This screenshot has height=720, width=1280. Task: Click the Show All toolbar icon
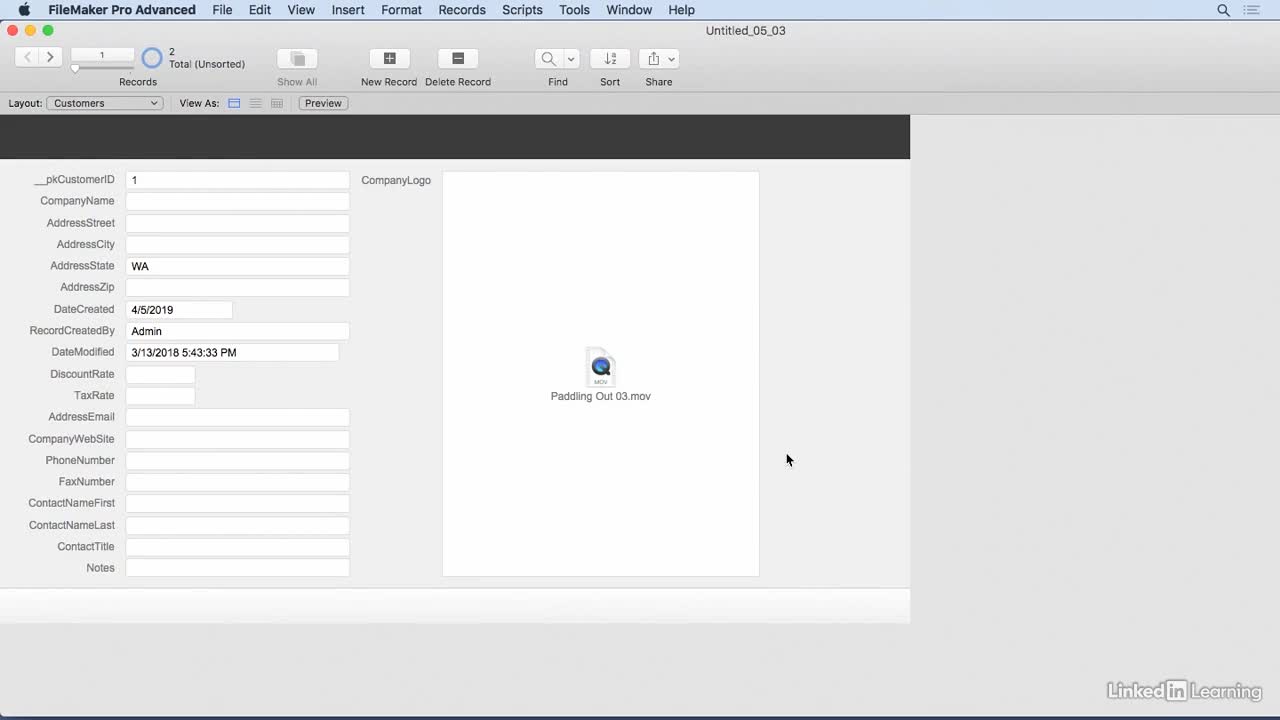pyautogui.click(x=297, y=58)
